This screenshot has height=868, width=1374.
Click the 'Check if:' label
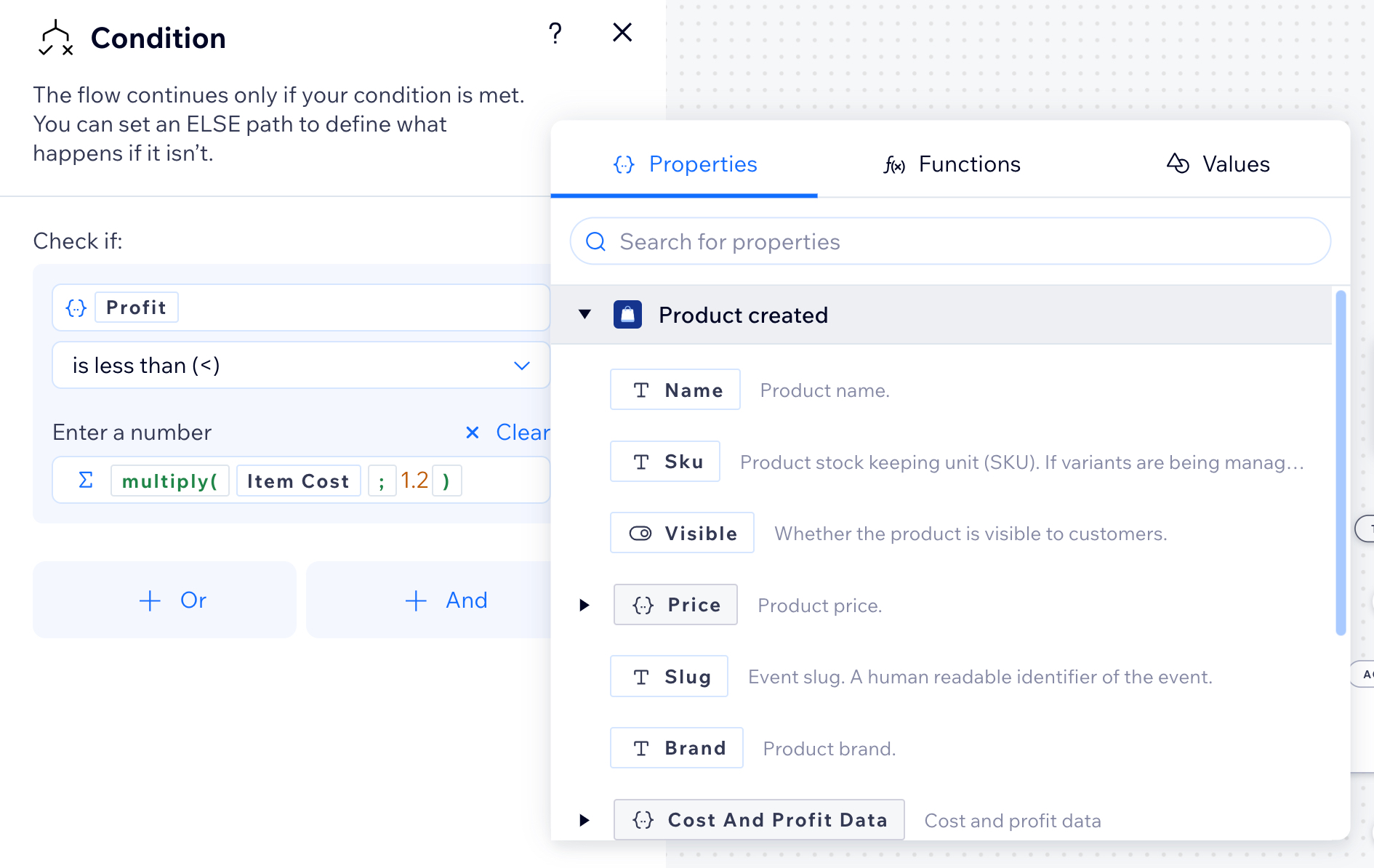pos(78,241)
